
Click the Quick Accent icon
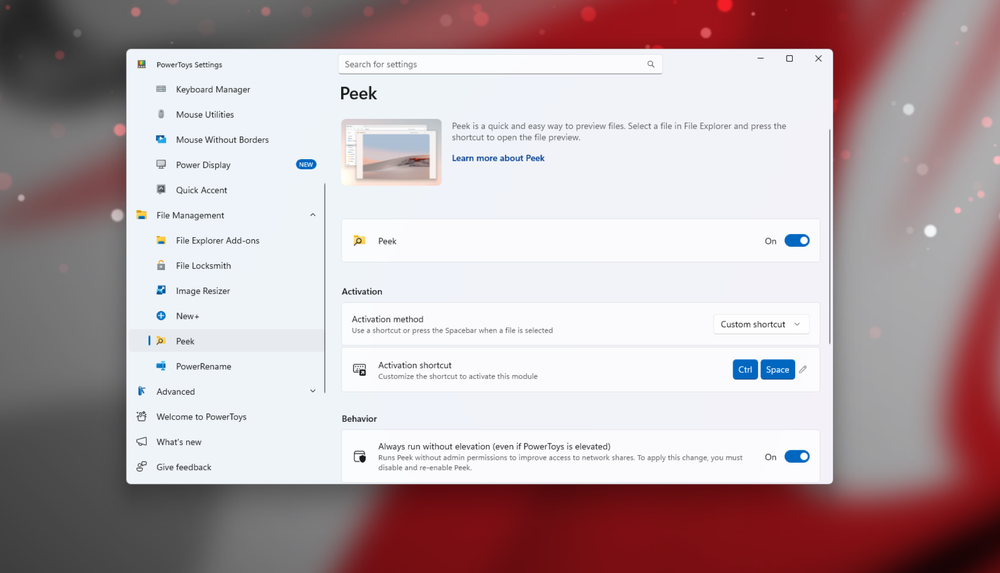pyautogui.click(x=161, y=190)
